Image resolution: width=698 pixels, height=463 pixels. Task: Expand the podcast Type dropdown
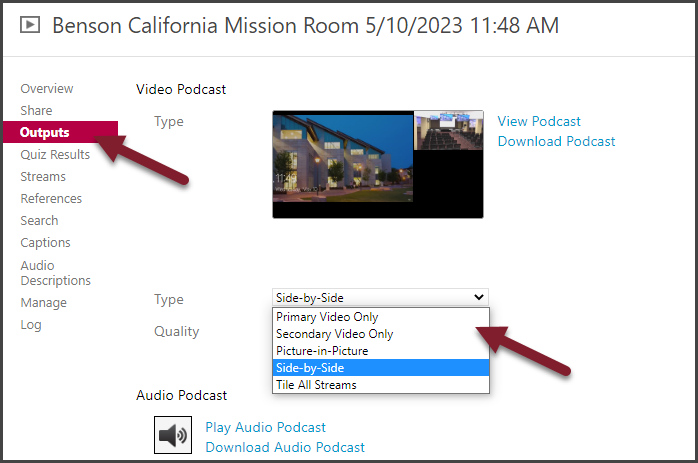tap(380, 297)
